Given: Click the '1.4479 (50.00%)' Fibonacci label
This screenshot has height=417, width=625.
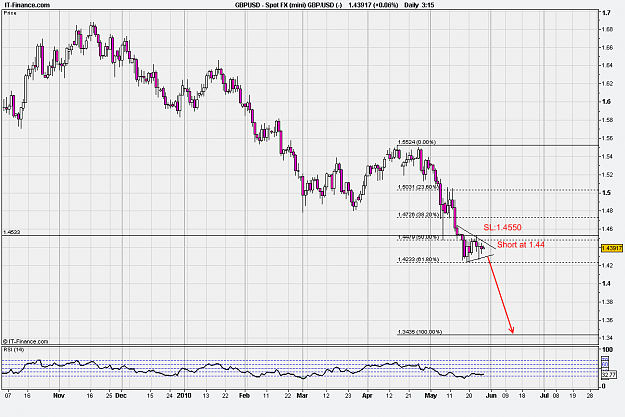Looking at the screenshot, I should coord(418,237).
